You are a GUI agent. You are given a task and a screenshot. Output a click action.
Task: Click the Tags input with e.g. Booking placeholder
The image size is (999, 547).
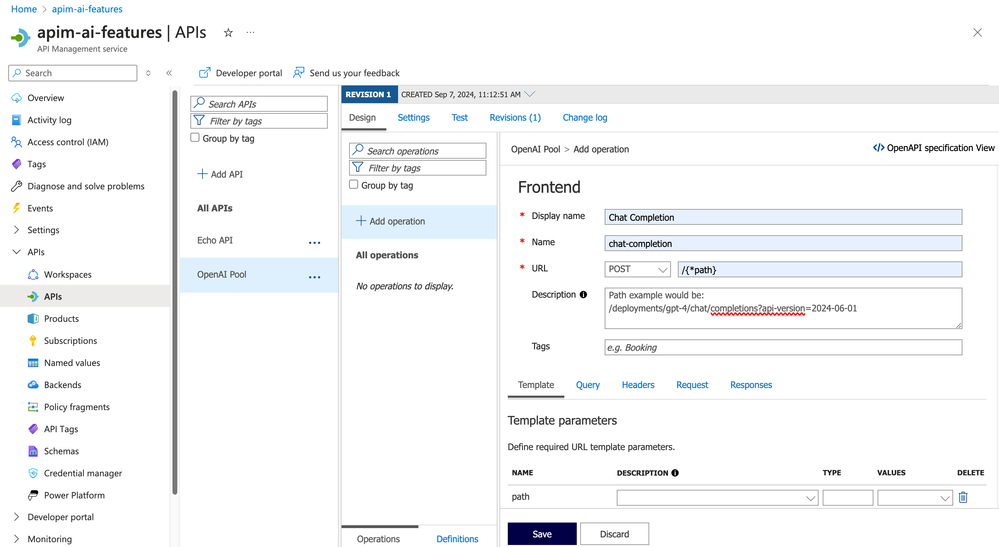[783, 347]
